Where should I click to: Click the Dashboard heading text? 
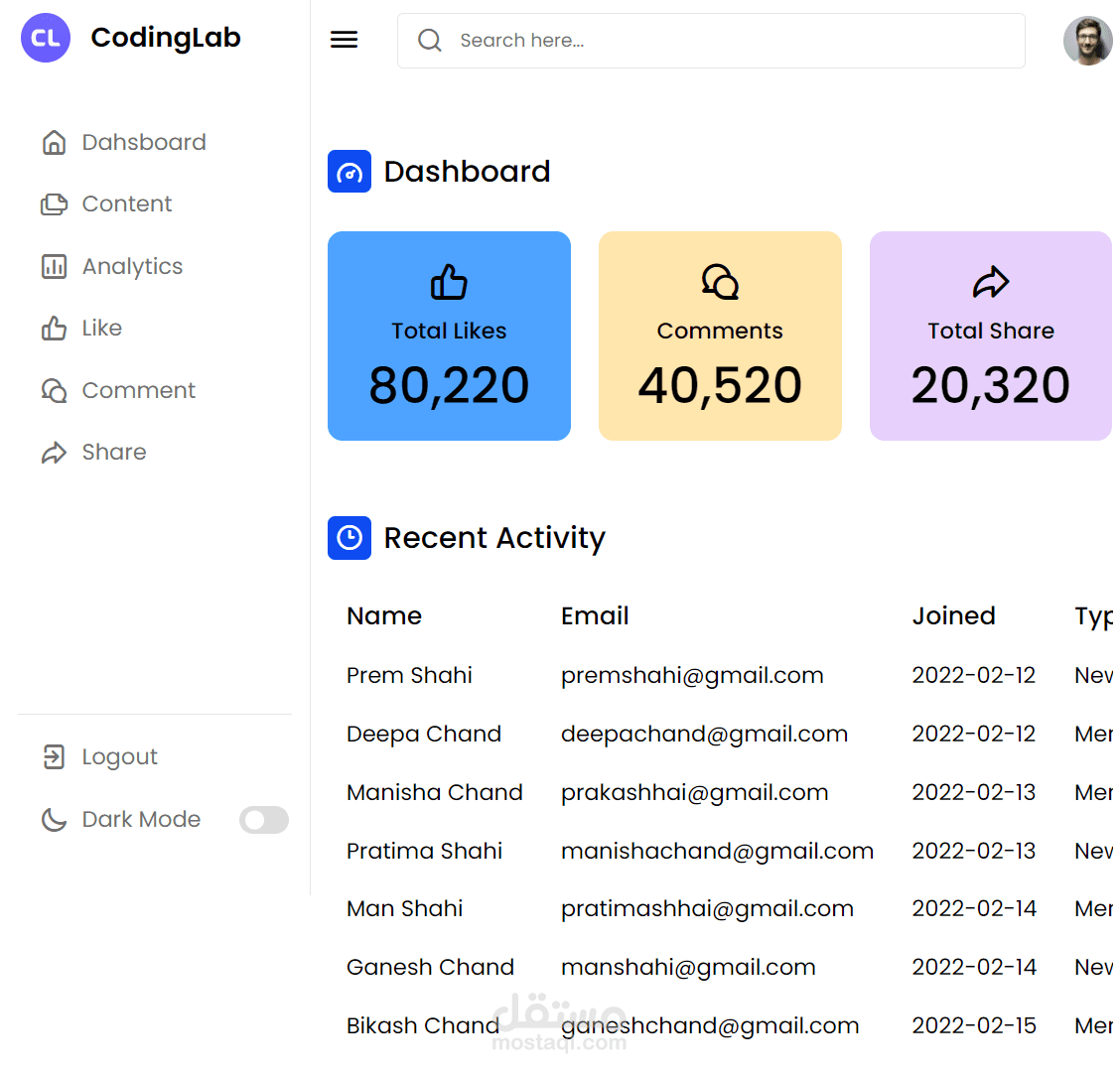tap(467, 172)
